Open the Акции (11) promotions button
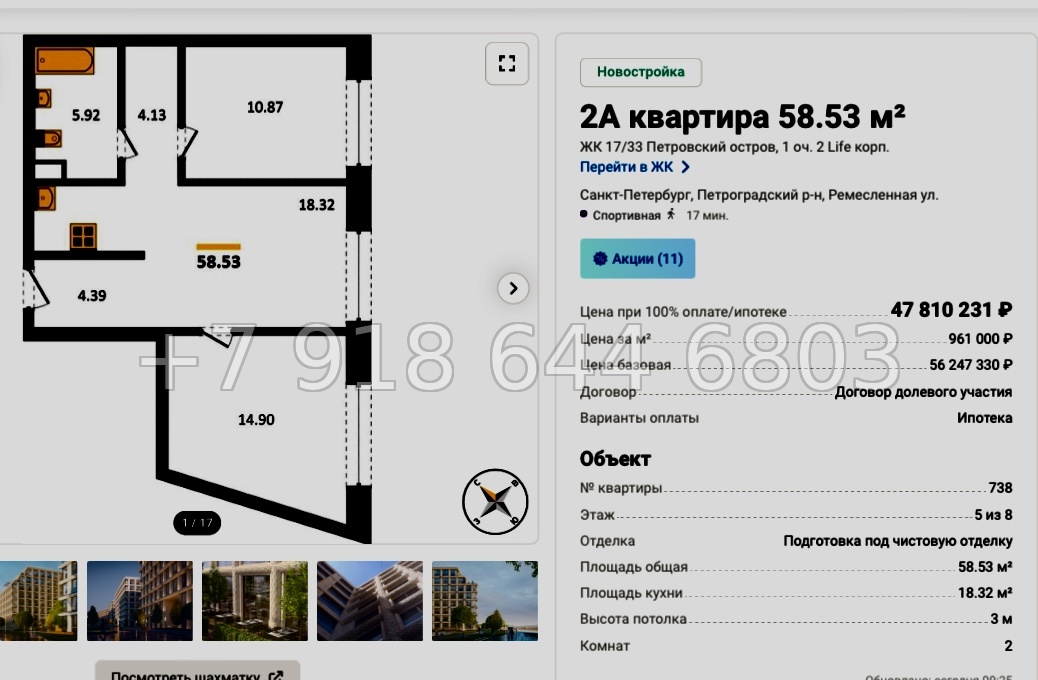 pyautogui.click(x=637, y=258)
